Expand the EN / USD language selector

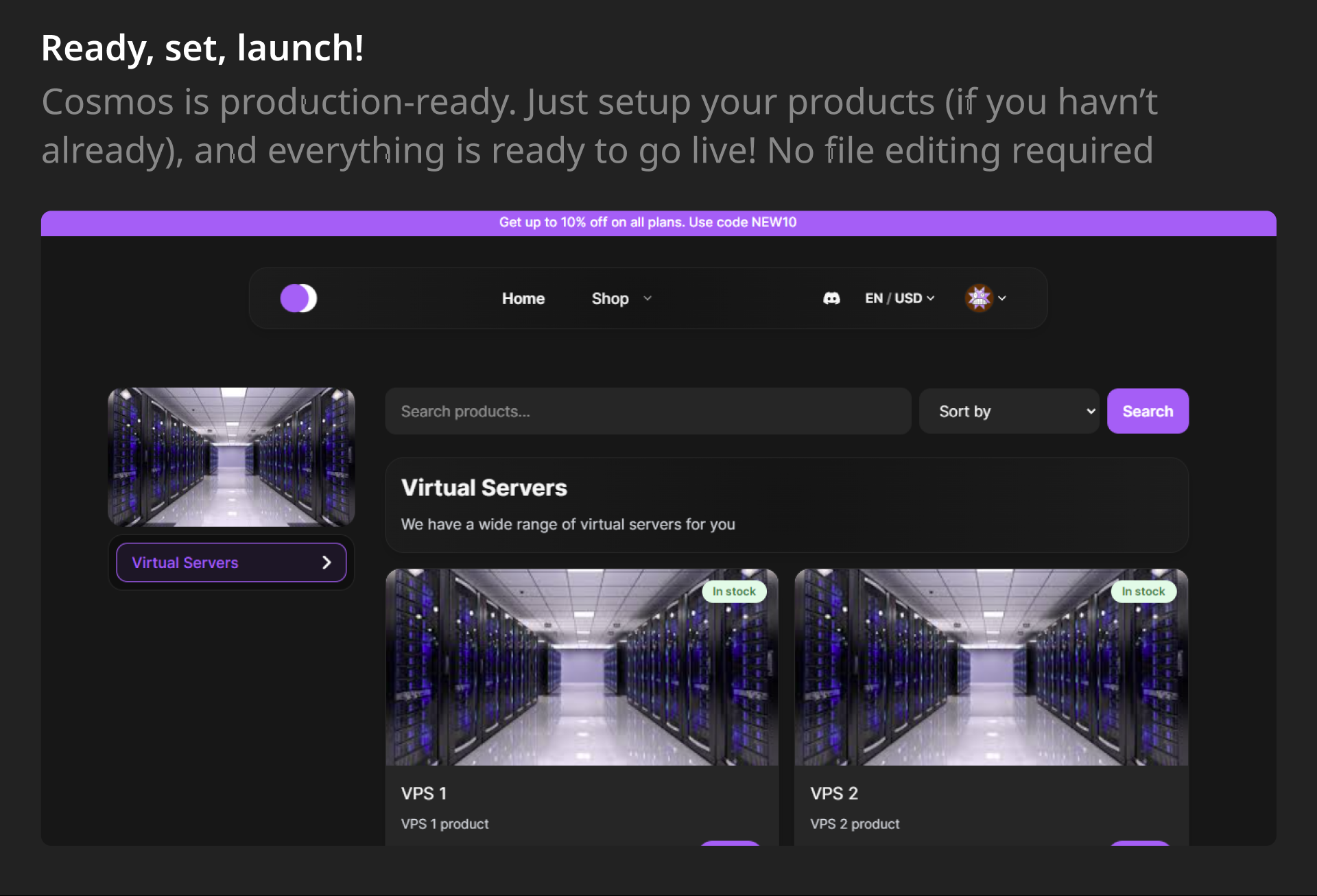[899, 298]
